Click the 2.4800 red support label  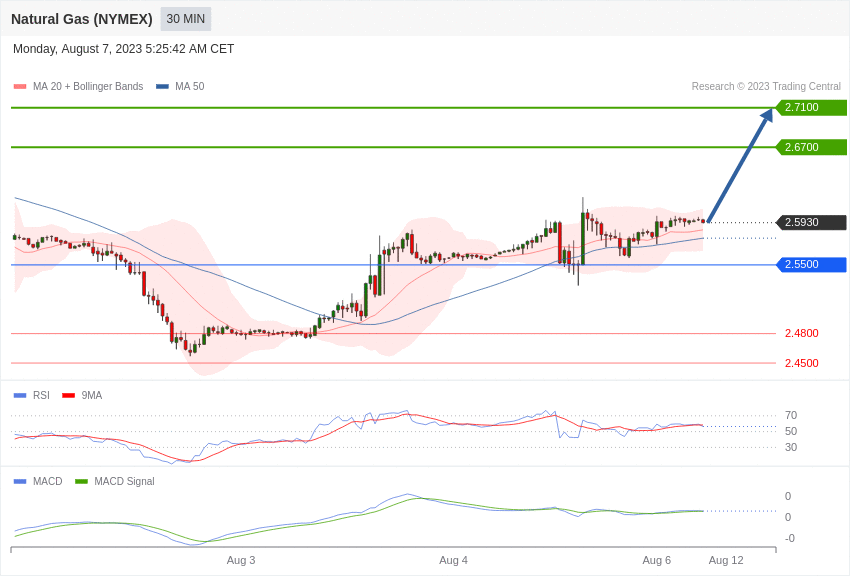[801, 333]
